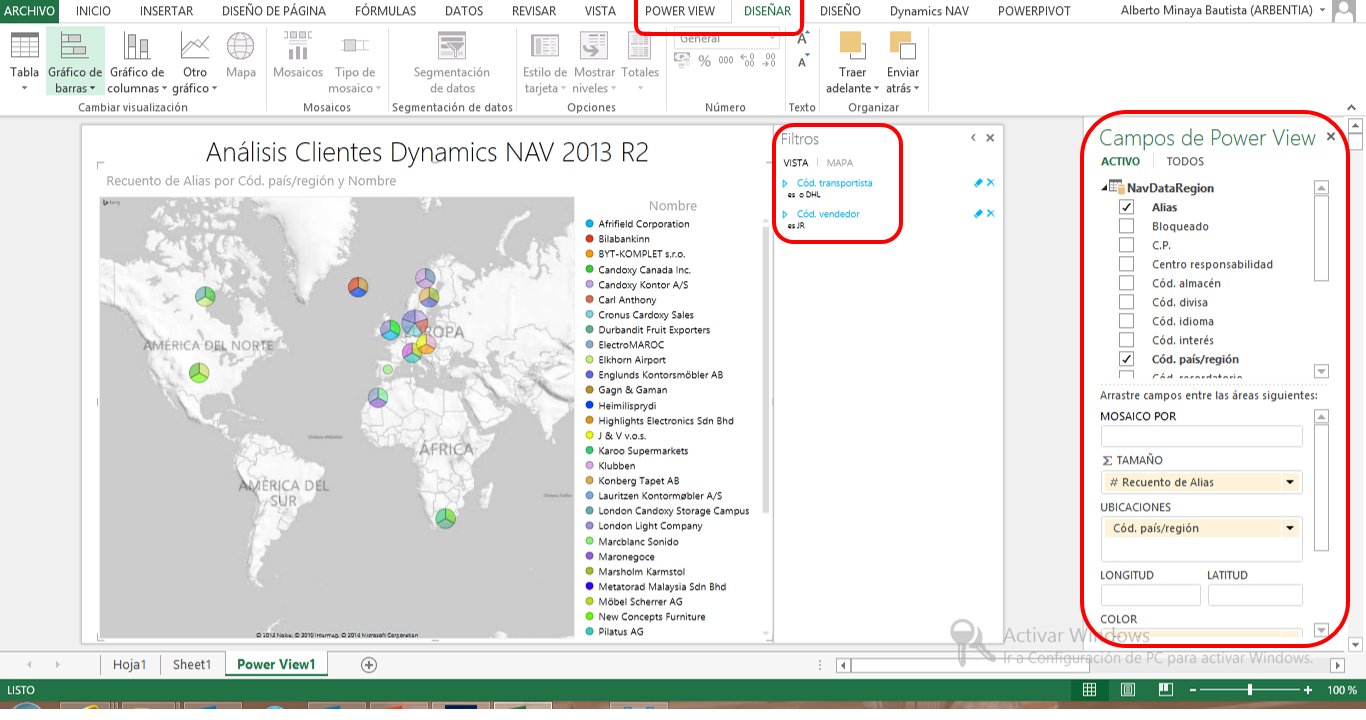Show TODOS fields in field list
Image resolution: width=1366 pixels, height=720 pixels.
click(1185, 161)
